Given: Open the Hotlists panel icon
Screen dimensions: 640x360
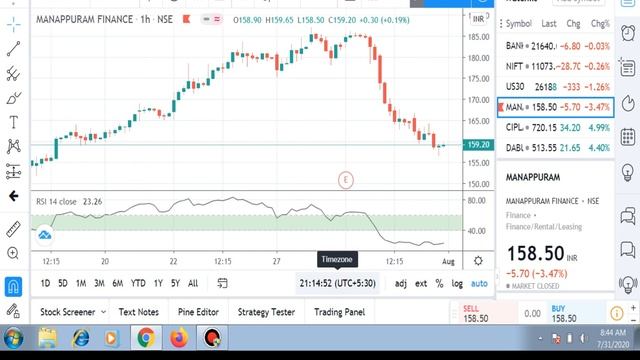Looking at the screenshot, I should pos(628,103).
